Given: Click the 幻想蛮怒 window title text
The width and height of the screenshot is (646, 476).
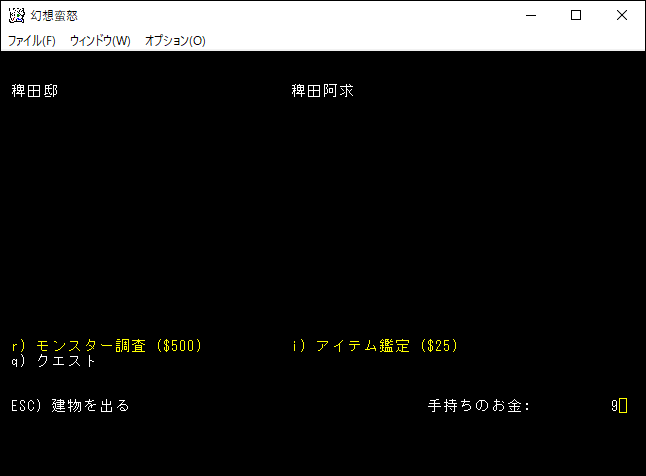Looking at the screenshot, I should tap(54, 15).
